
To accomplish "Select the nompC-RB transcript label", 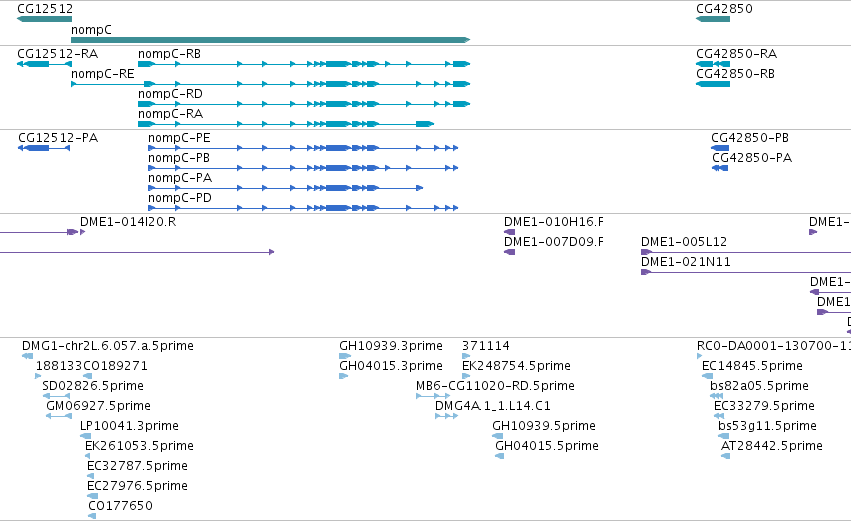I will pos(169,54).
